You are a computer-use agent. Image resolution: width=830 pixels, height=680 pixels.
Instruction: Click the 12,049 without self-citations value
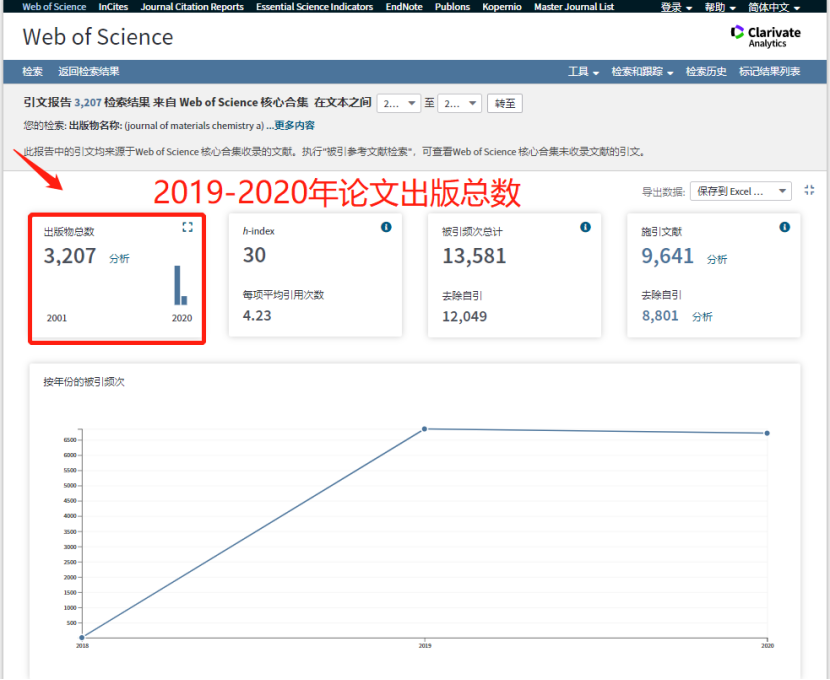[x=465, y=316]
